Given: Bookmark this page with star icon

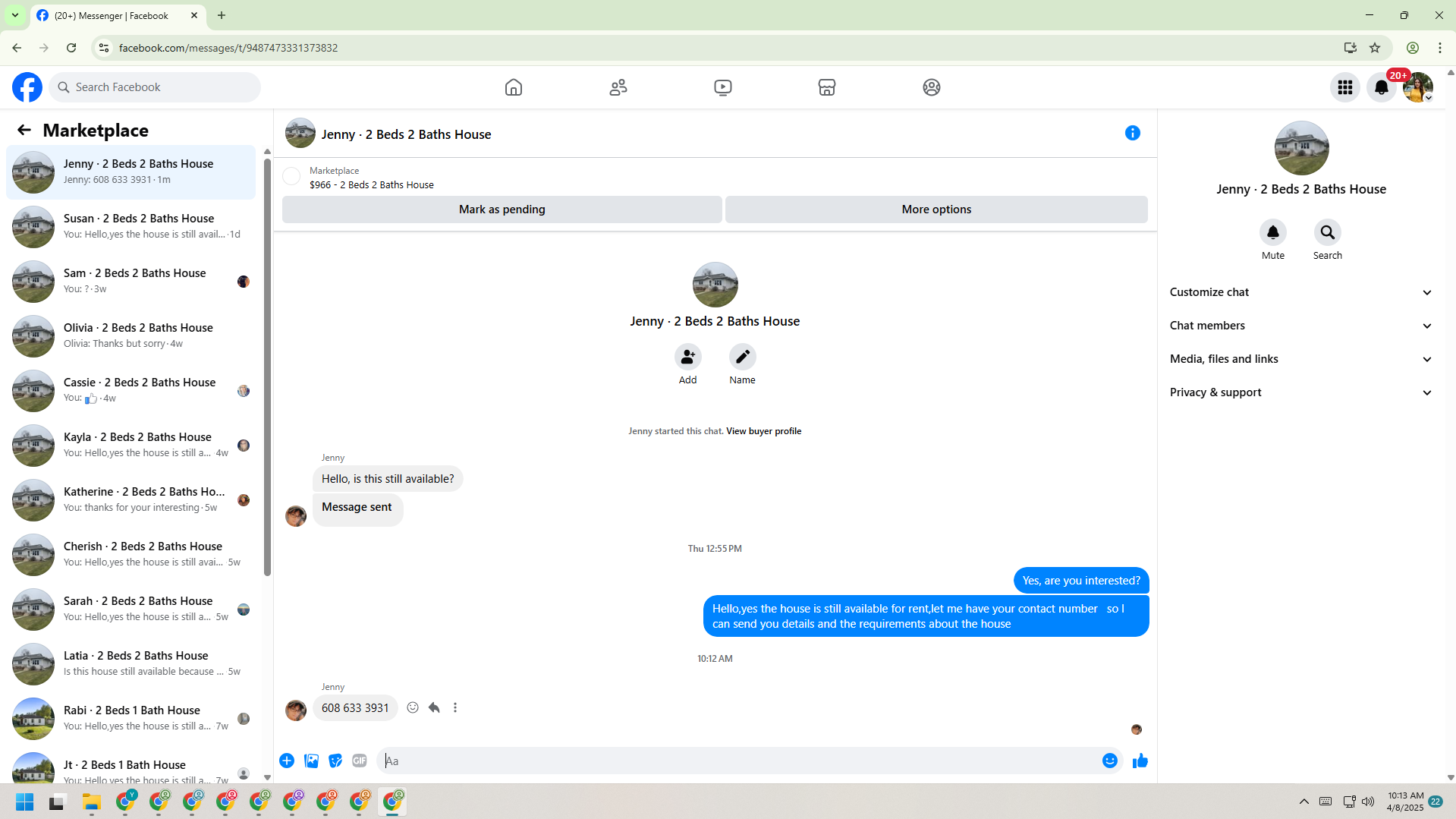Looking at the screenshot, I should pos(1375,48).
